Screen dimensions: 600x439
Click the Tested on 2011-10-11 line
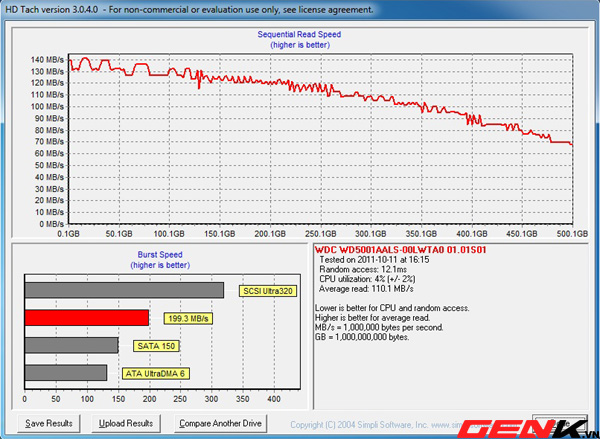374,260
